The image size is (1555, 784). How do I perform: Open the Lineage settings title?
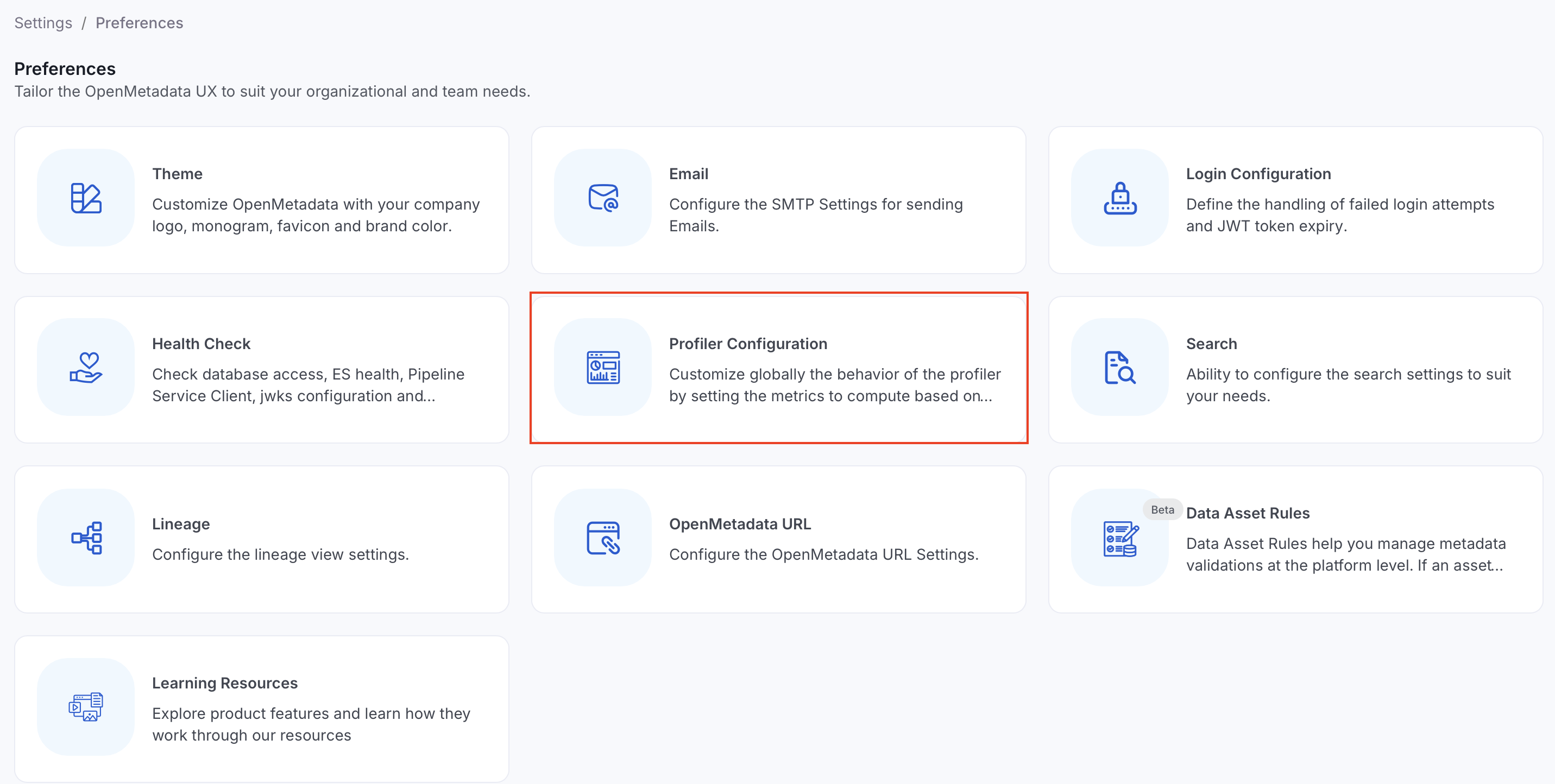coord(181,524)
